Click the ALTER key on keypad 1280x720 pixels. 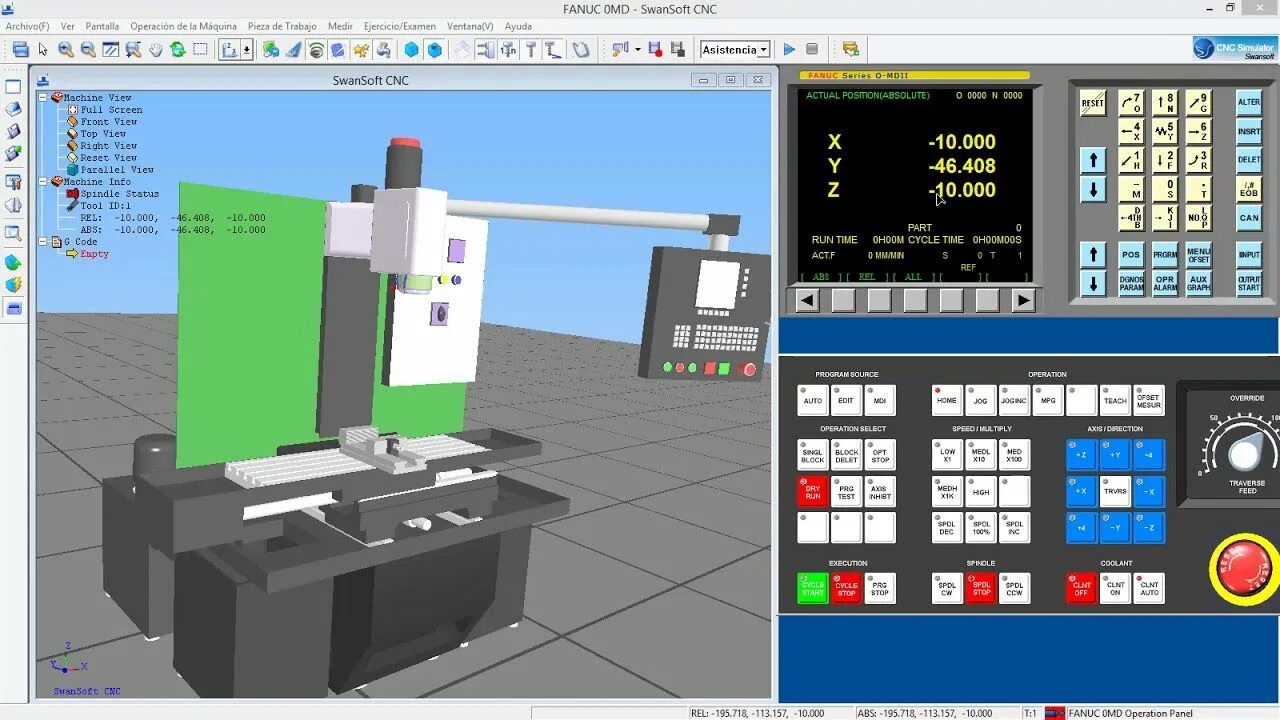[x=1249, y=103]
